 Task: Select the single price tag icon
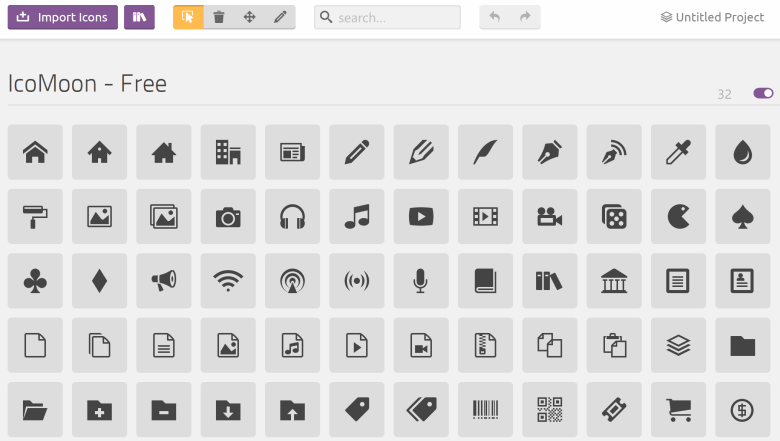357,410
